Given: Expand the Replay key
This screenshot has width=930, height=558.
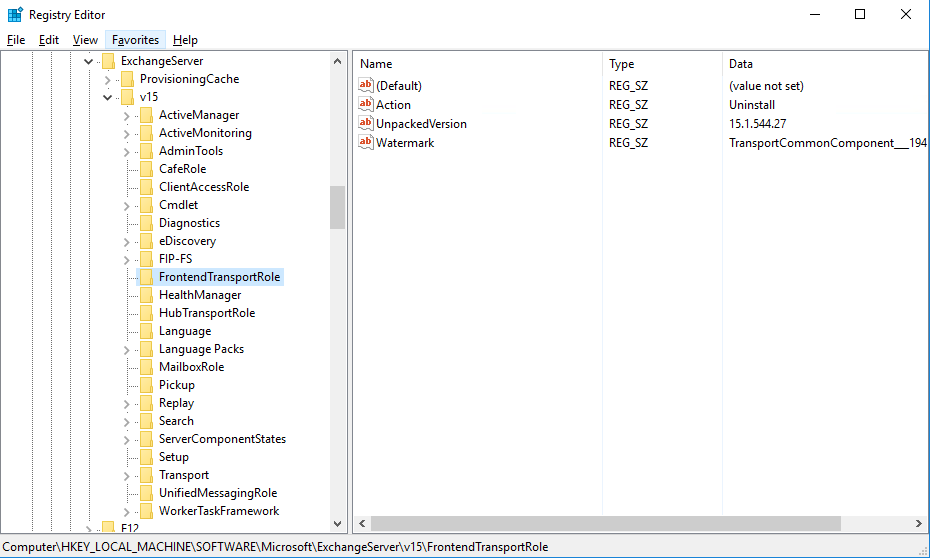Looking at the screenshot, I should tap(126, 403).
